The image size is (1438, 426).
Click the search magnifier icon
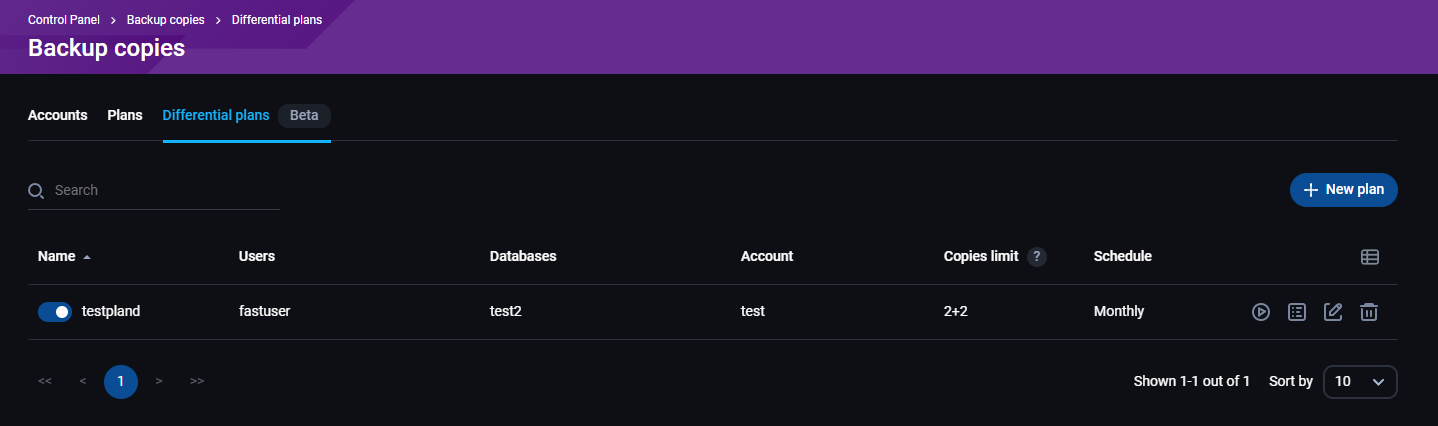[x=36, y=191]
